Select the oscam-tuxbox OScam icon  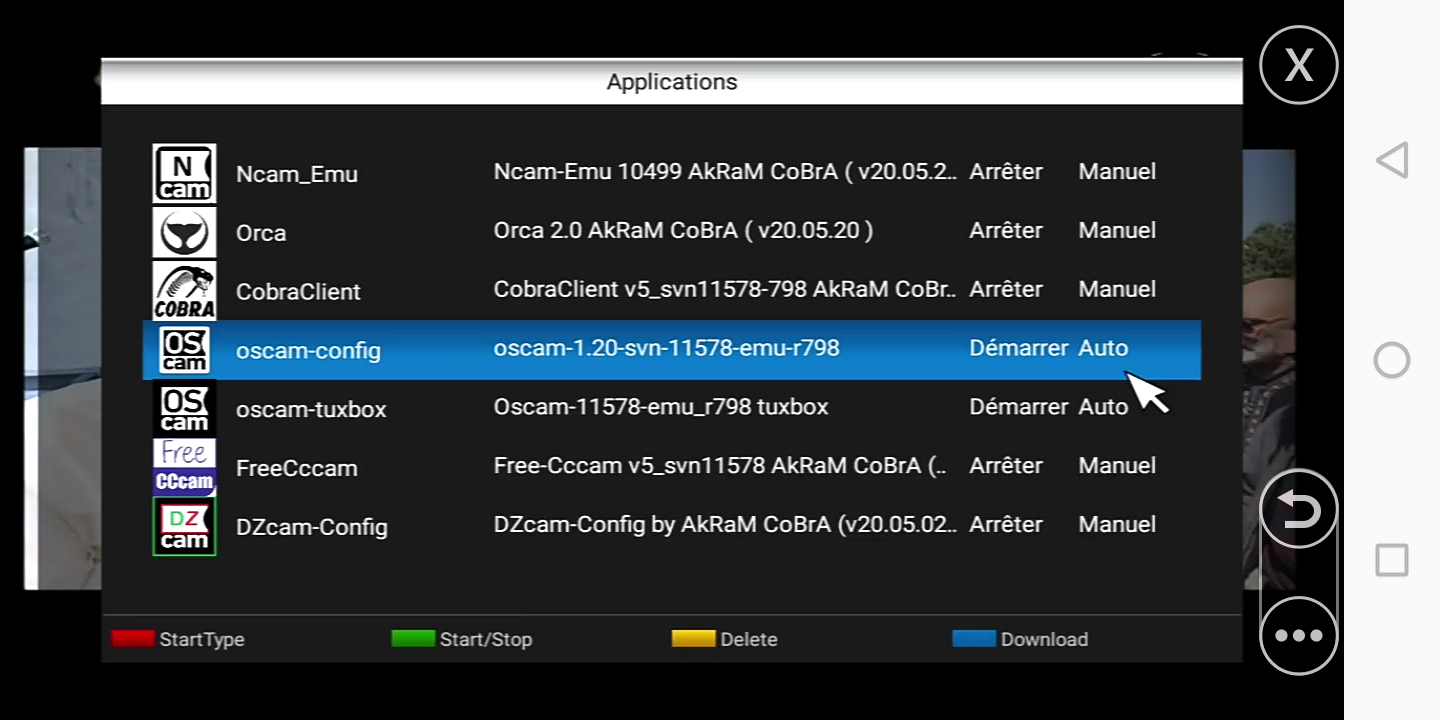coord(184,408)
